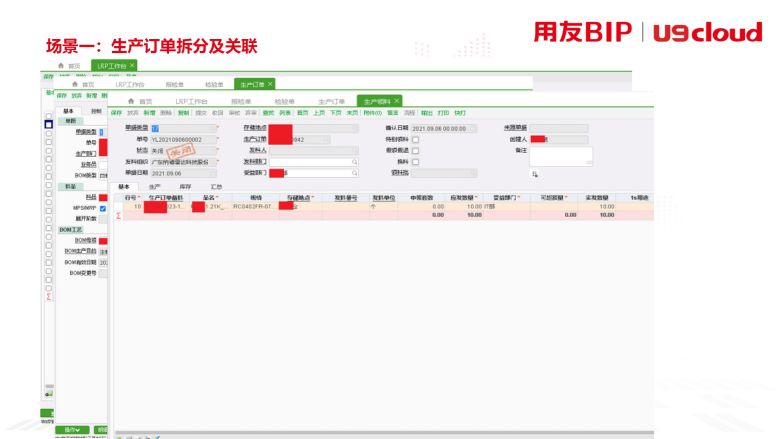Click 留言 in the toolbar
This screenshot has height=439, width=781.
point(392,113)
